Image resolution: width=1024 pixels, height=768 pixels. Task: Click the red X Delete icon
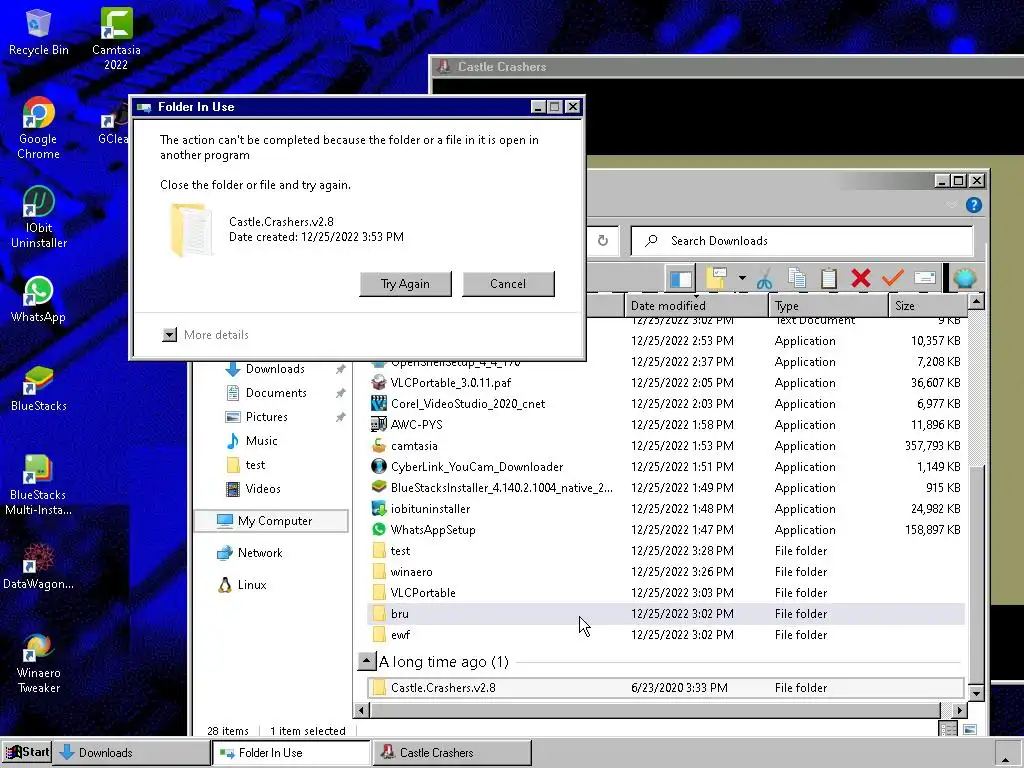(x=861, y=279)
